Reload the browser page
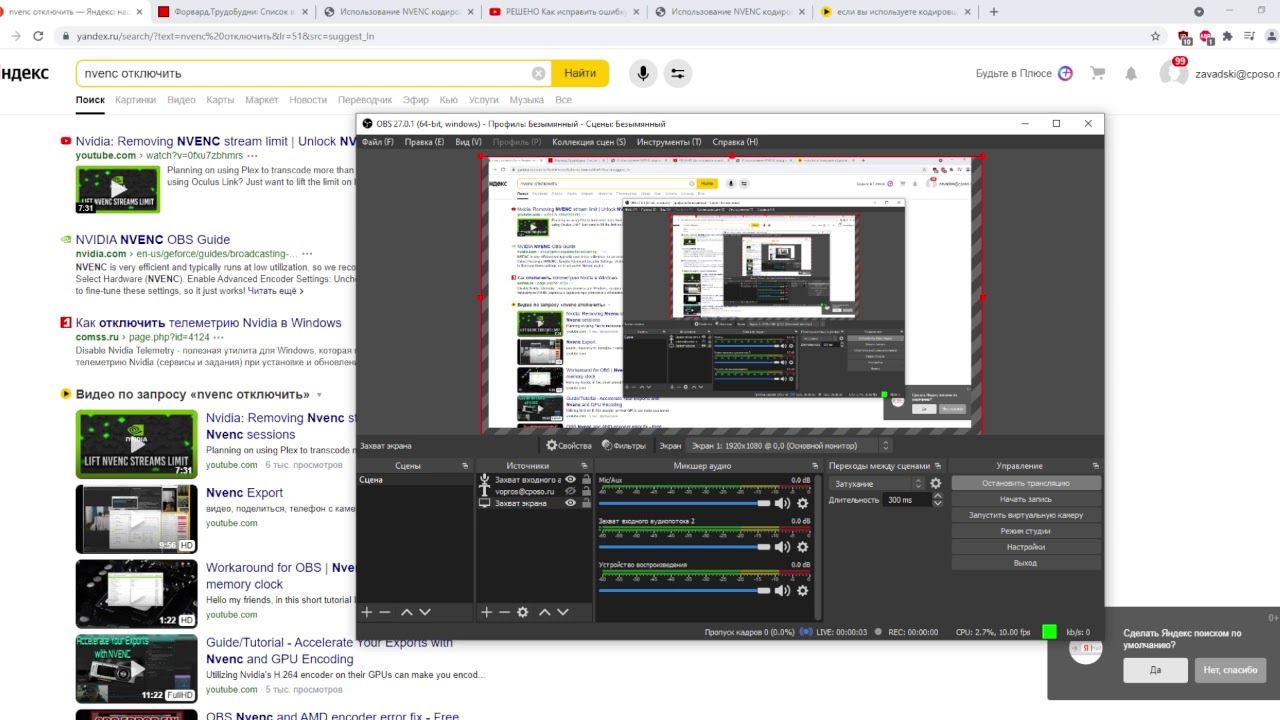This screenshot has width=1280, height=720. [x=38, y=36]
